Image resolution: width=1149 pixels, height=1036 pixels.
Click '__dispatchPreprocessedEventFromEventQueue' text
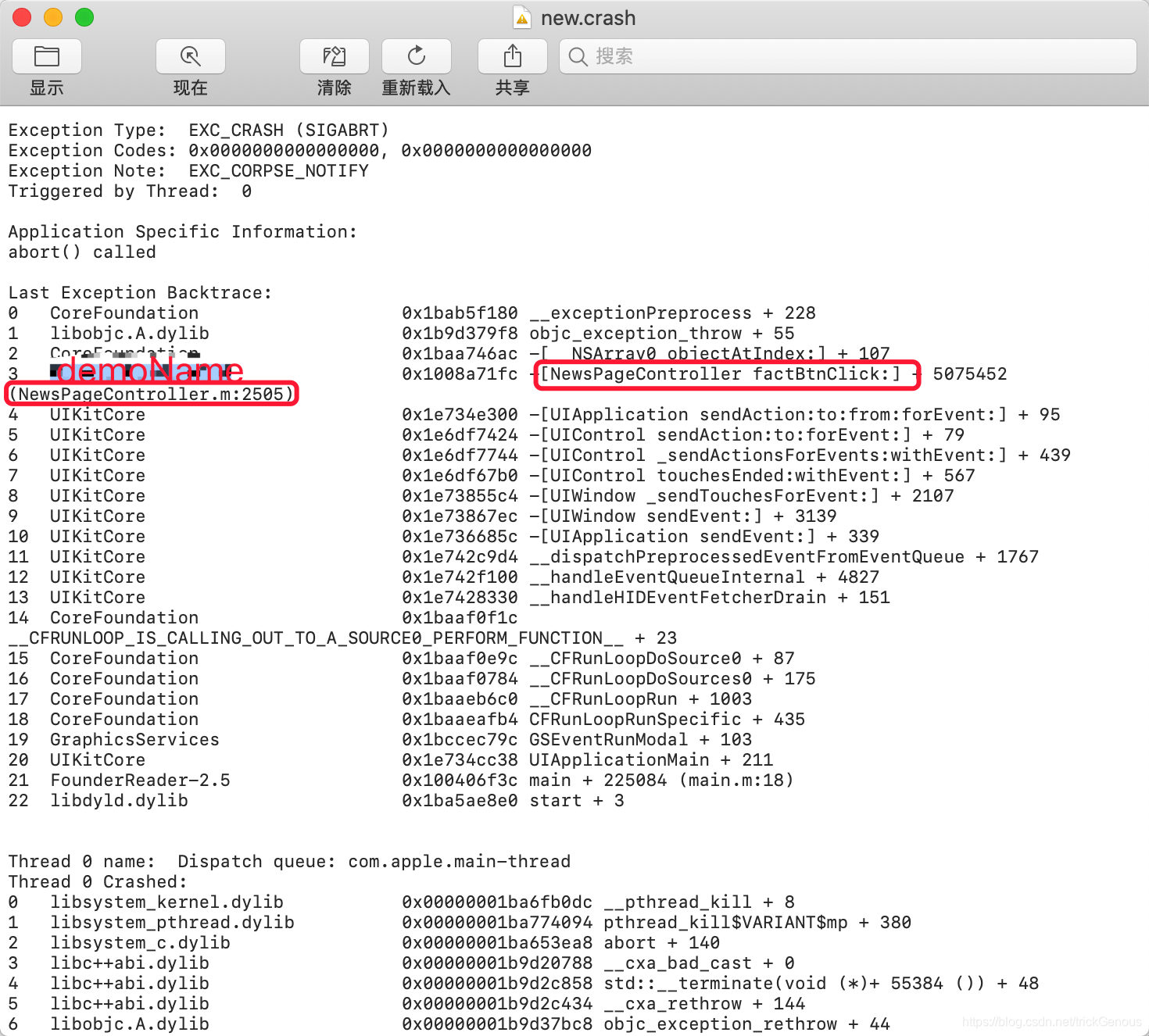click(x=746, y=556)
